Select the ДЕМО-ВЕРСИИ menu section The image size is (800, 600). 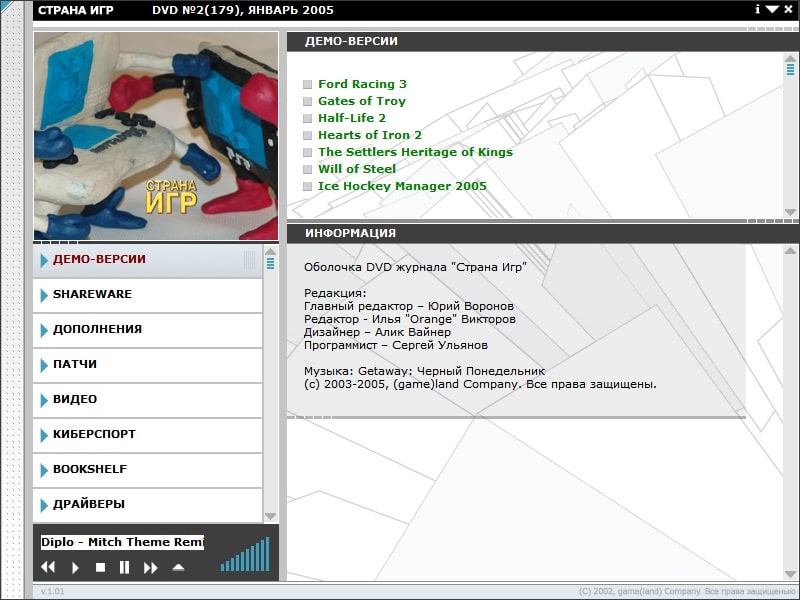tap(147, 260)
